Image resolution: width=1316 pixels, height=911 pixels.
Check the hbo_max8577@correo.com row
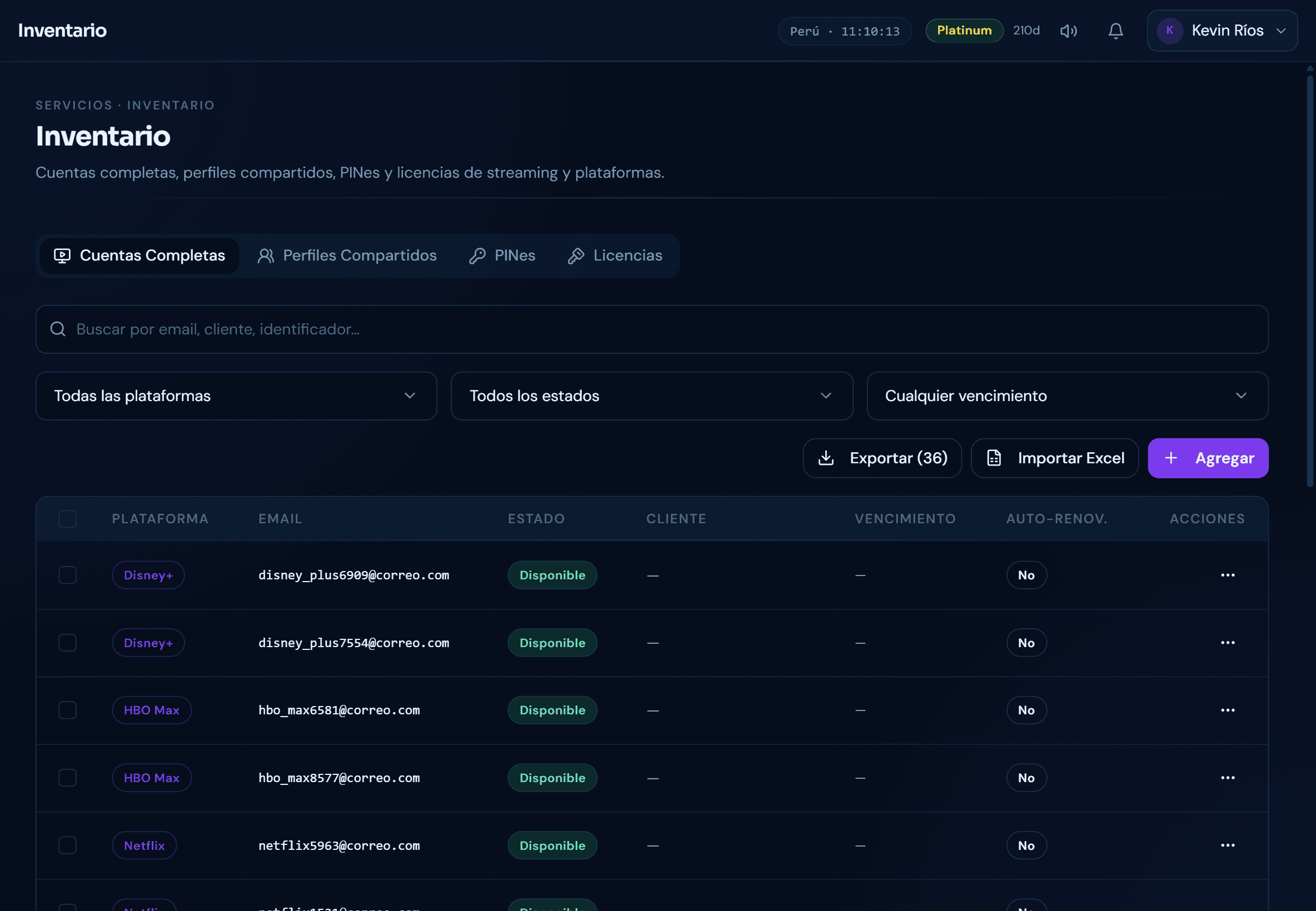(67, 778)
